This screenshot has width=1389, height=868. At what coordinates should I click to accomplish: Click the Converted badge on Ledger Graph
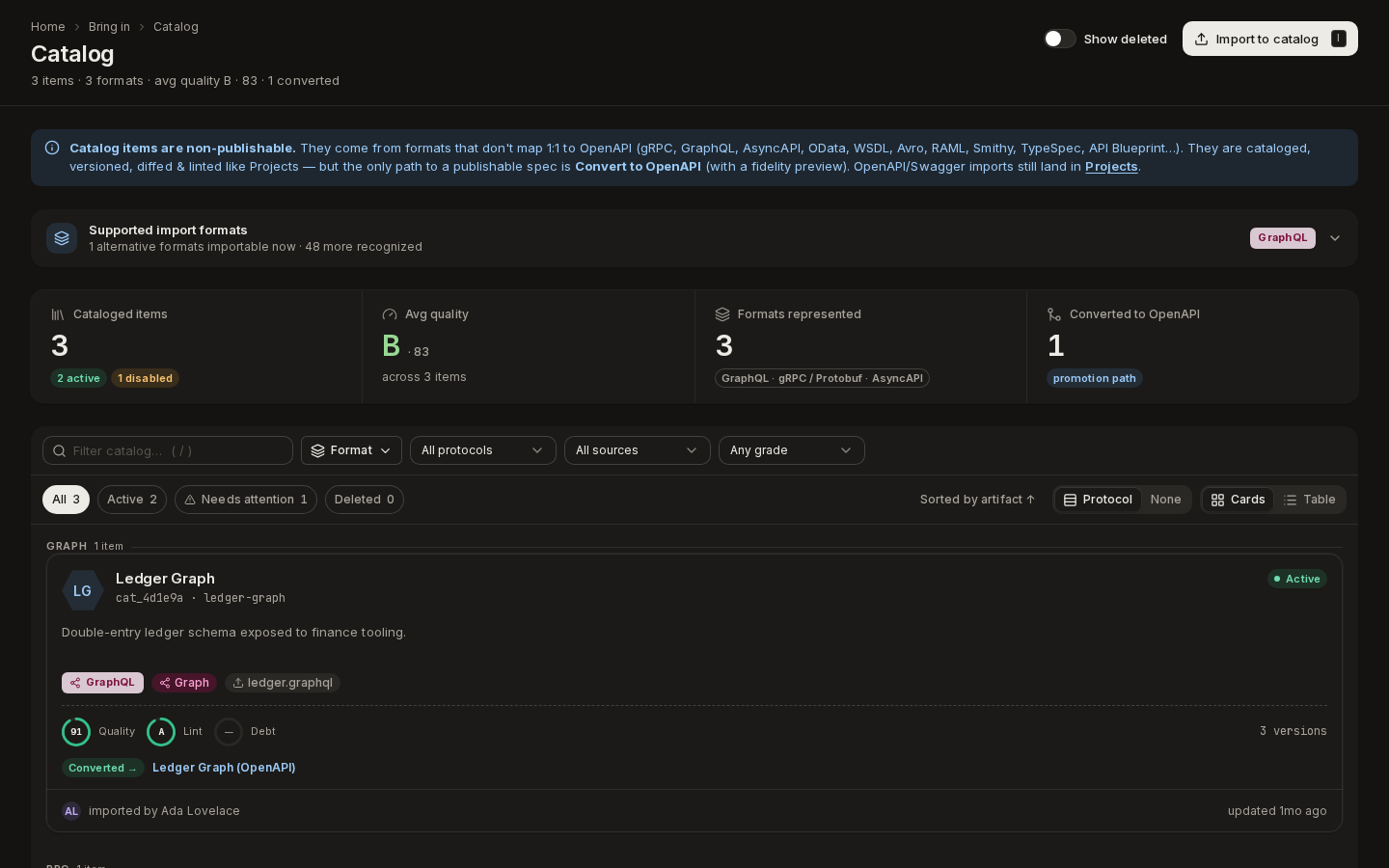click(x=103, y=768)
